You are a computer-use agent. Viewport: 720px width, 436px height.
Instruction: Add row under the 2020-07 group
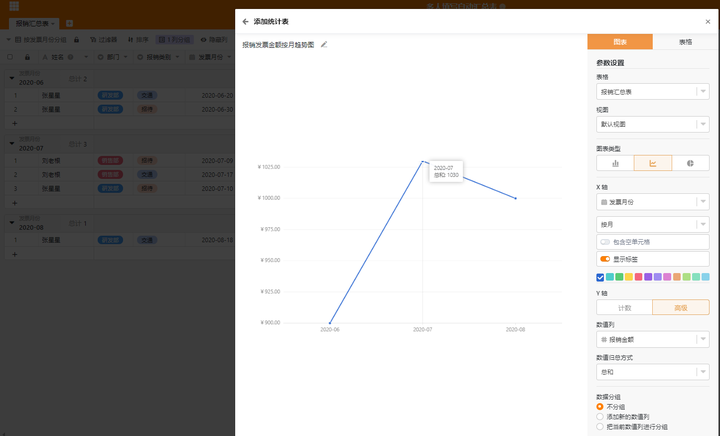tap(15, 203)
